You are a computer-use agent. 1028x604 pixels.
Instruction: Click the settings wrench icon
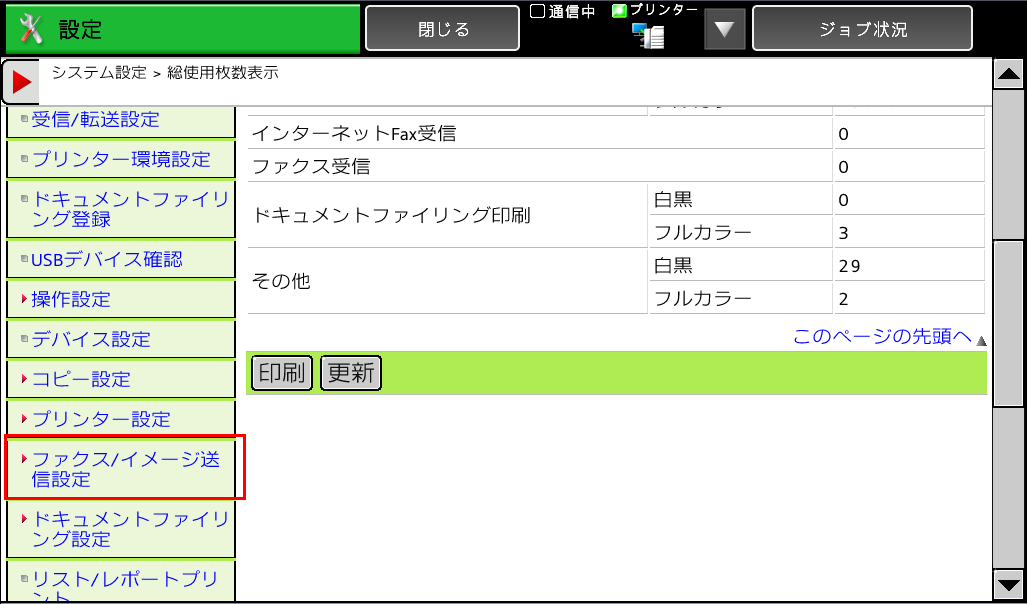(x=32, y=29)
